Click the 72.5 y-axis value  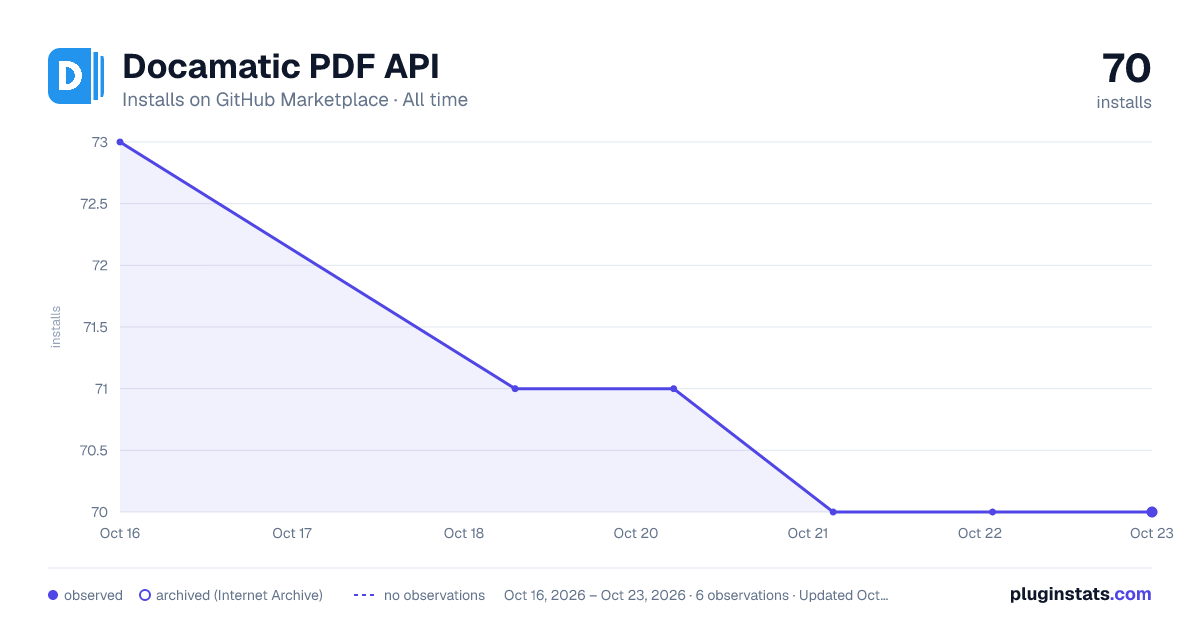tap(94, 204)
